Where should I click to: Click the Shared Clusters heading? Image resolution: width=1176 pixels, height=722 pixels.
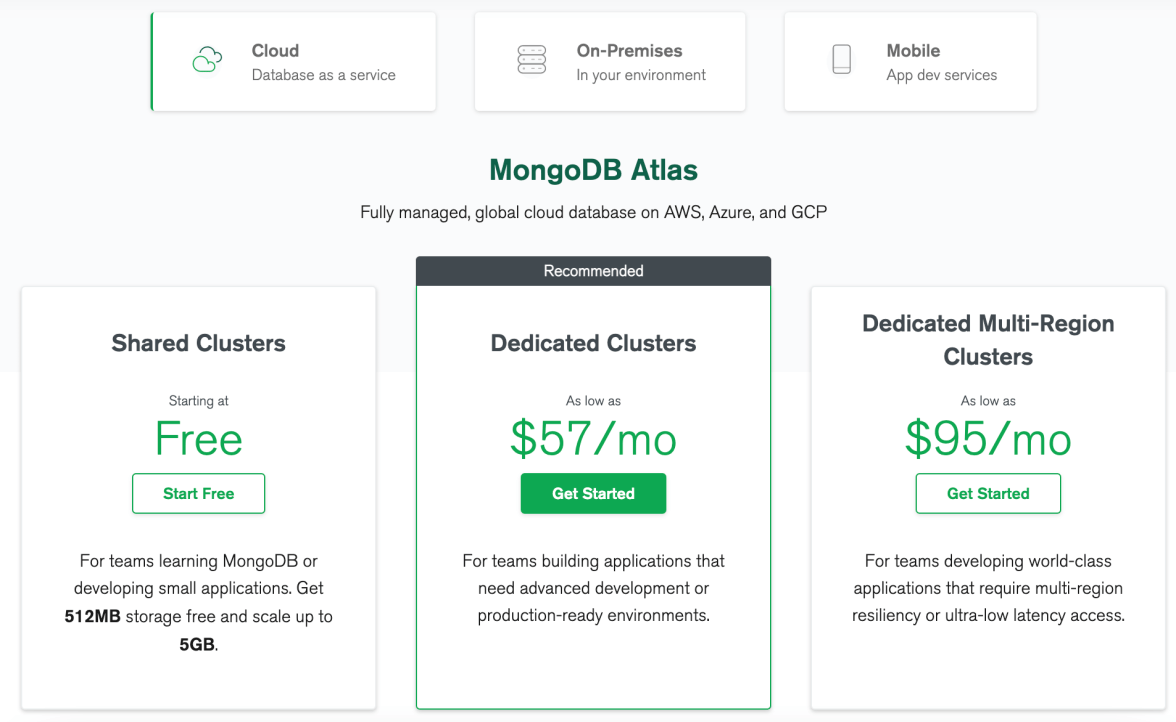198,343
